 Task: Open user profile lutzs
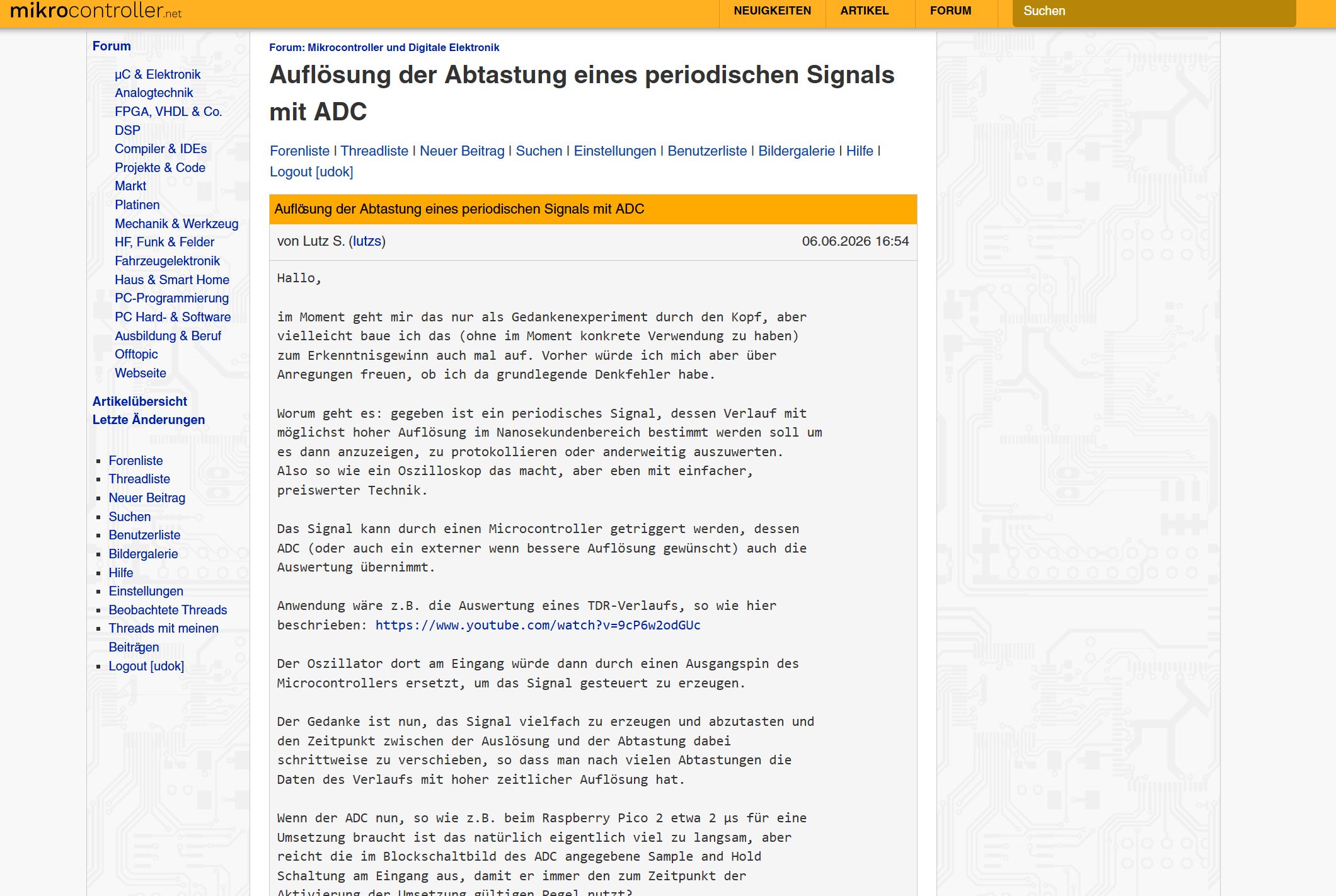(x=367, y=241)
